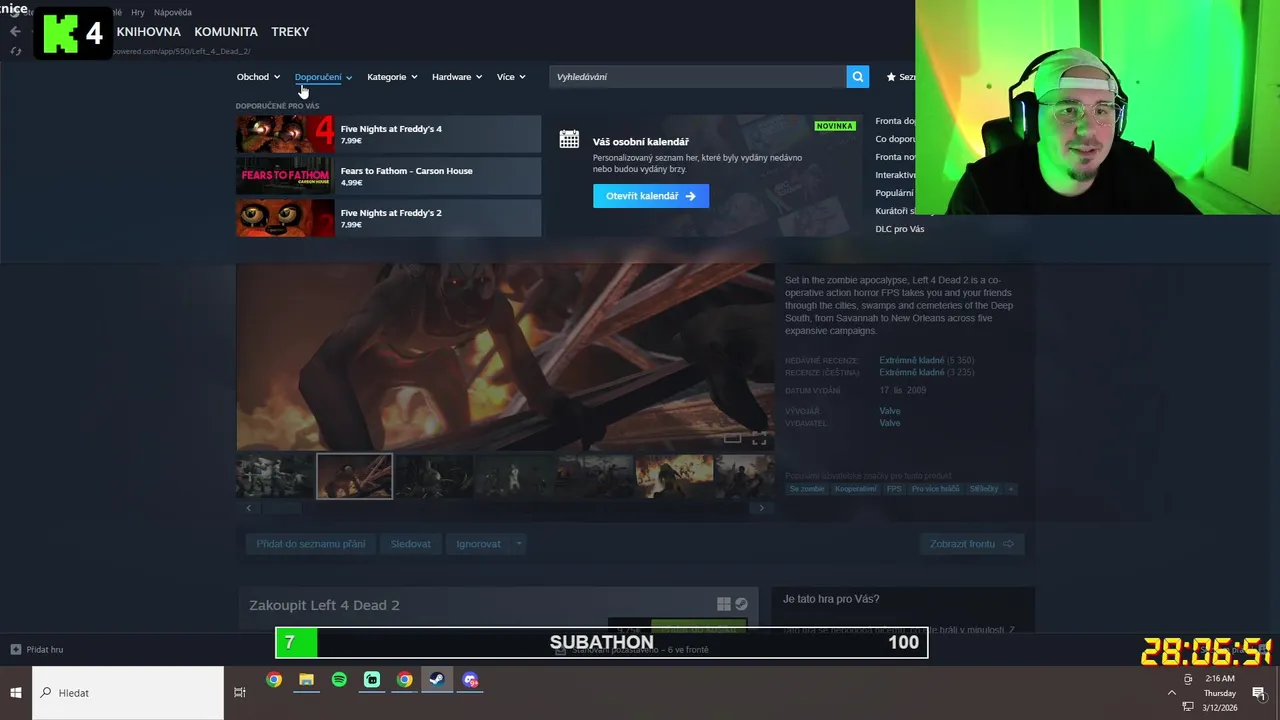Reload the Steam page with refresh icon
Image resolution: width=1280 pixels, height=720 pixels.
point(15,51)
